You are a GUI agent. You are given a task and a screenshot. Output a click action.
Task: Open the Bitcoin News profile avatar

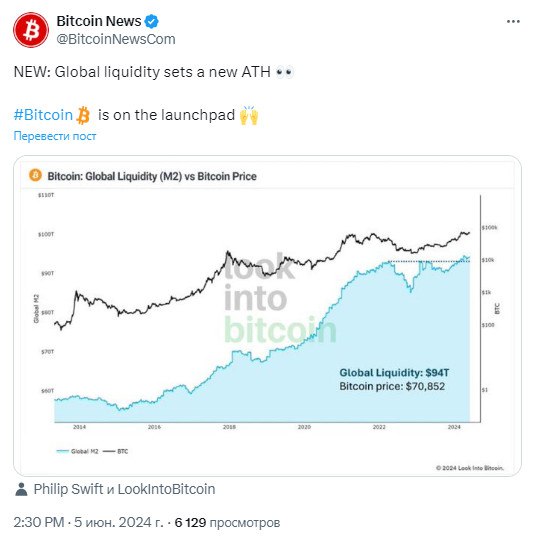pos(31,30)
